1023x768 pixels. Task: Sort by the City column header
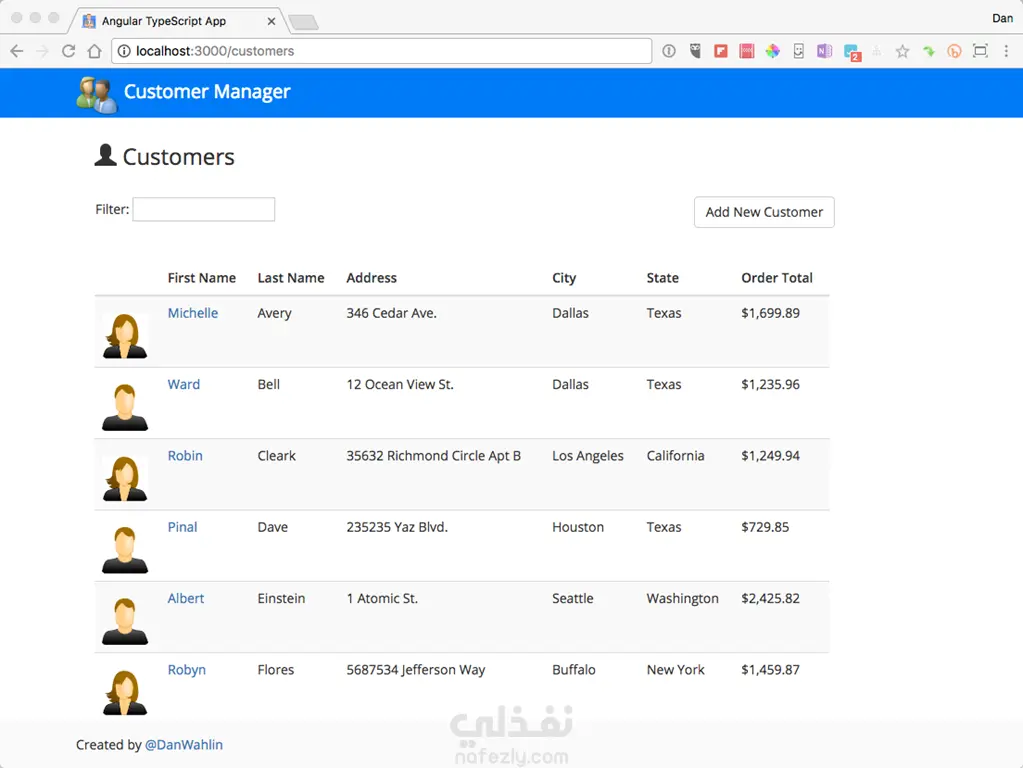[564, 278]
